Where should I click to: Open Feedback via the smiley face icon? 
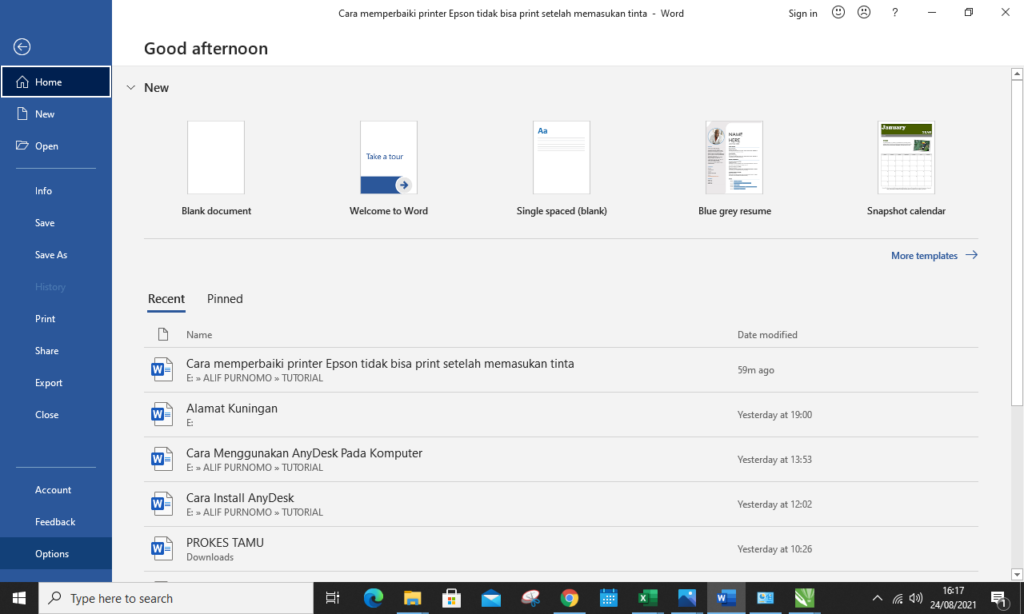tap(837, 13)
